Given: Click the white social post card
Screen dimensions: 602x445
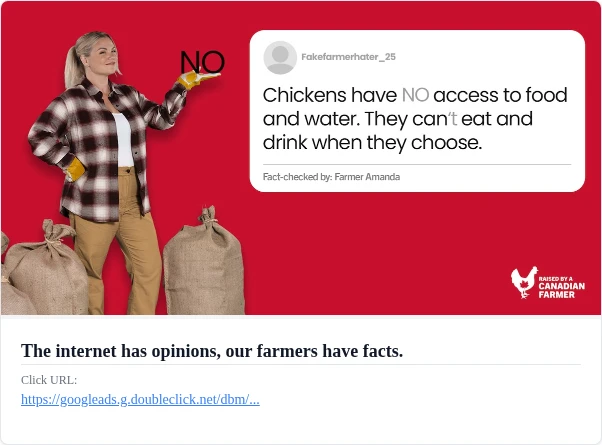Looking at the screenshot, I should pyautogui.click(x=417, y=111).
